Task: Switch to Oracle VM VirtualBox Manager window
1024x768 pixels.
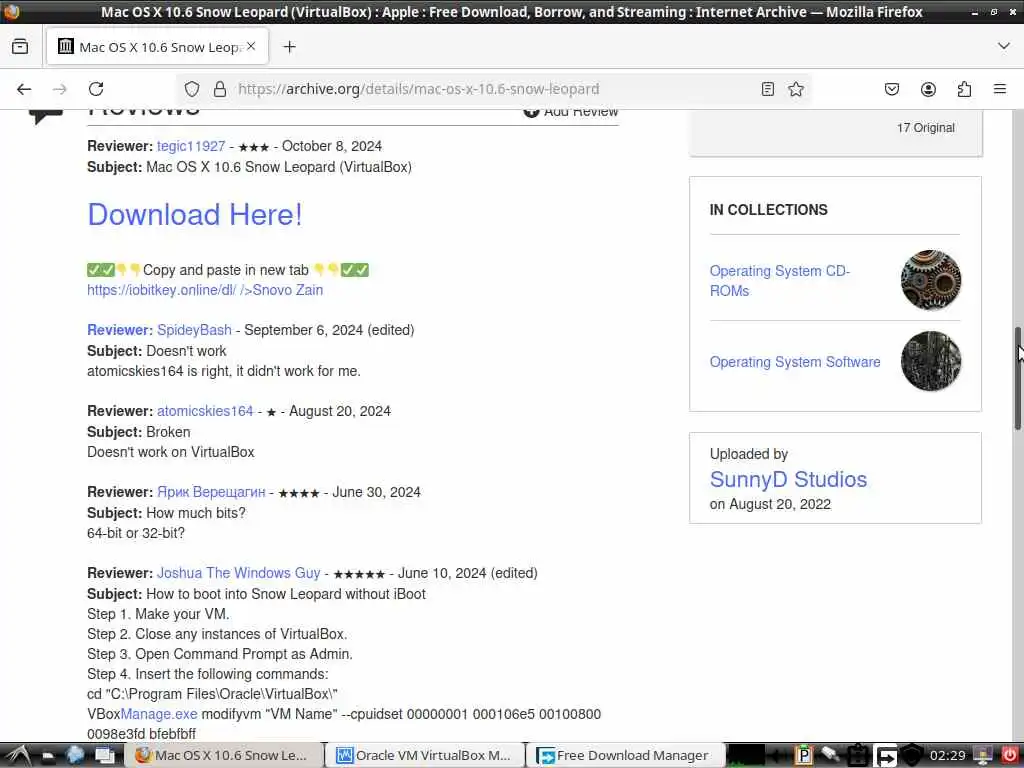Action: coord(426,756)
